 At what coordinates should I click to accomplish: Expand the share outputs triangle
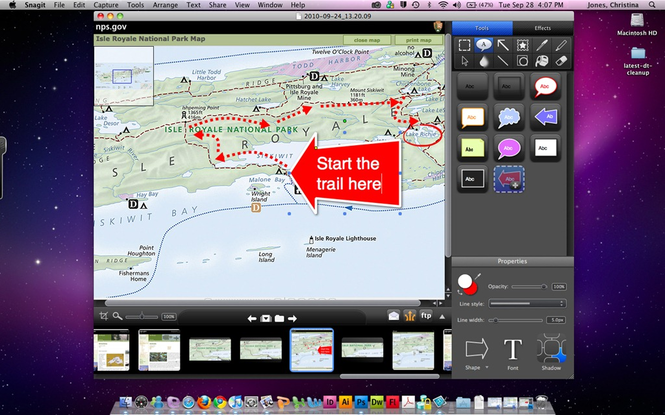click(442, 317)
